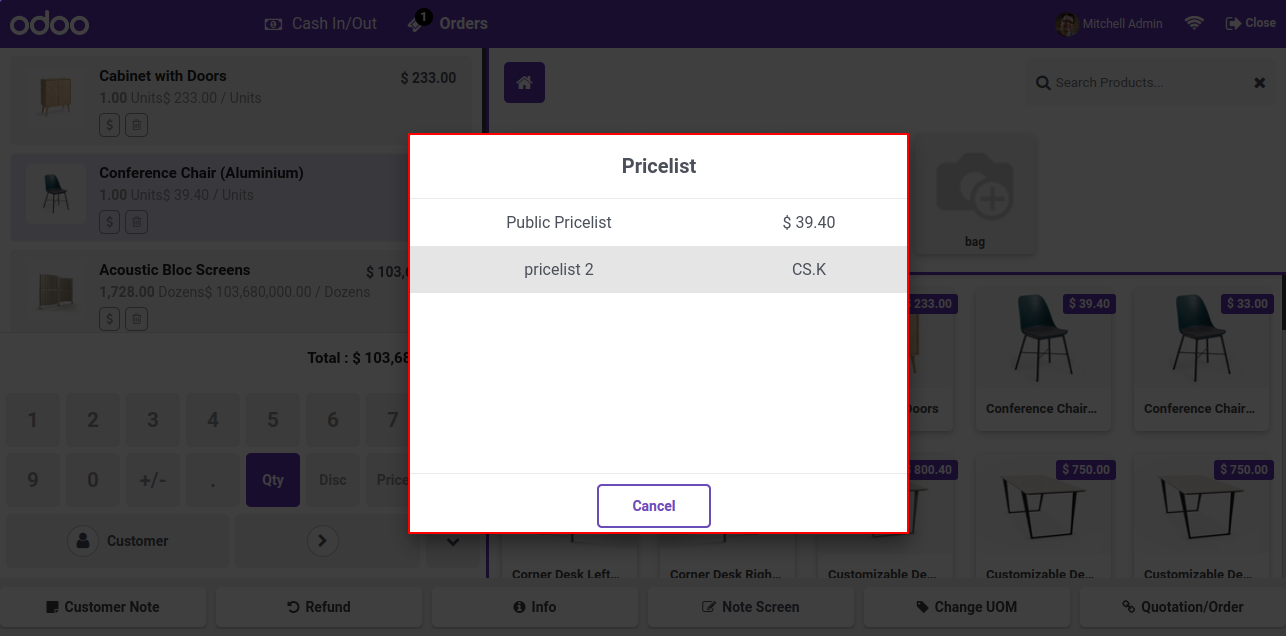Clear the product search with the X icon
1286x636 pixels.
1260,83
